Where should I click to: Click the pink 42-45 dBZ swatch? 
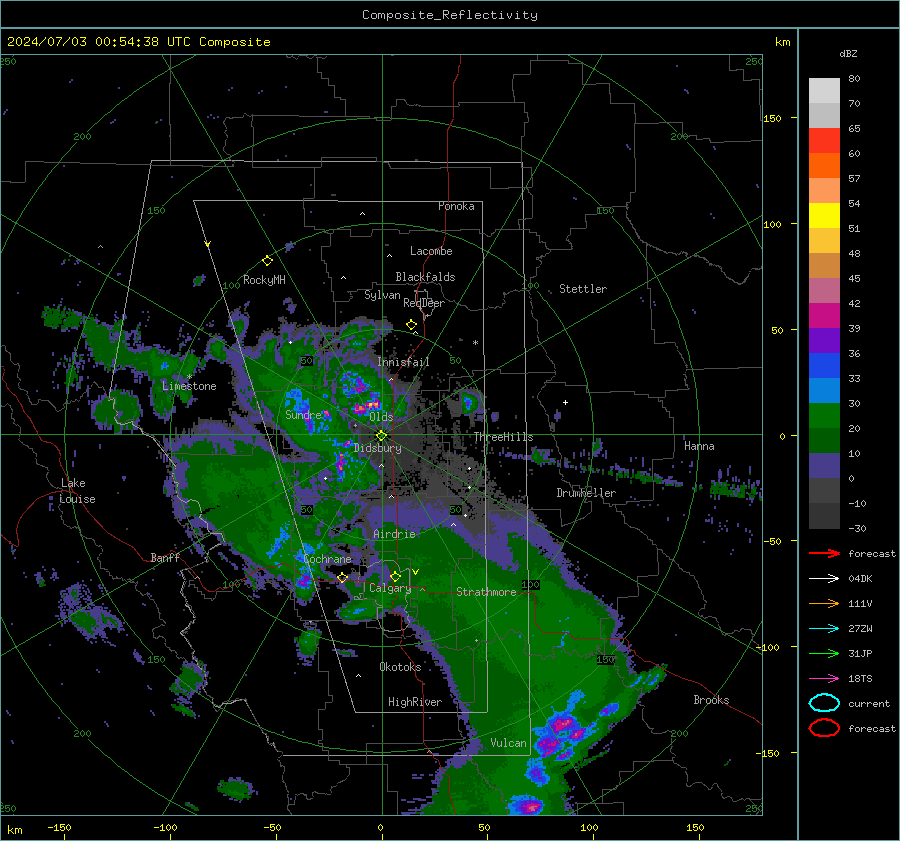pos(824,290)
